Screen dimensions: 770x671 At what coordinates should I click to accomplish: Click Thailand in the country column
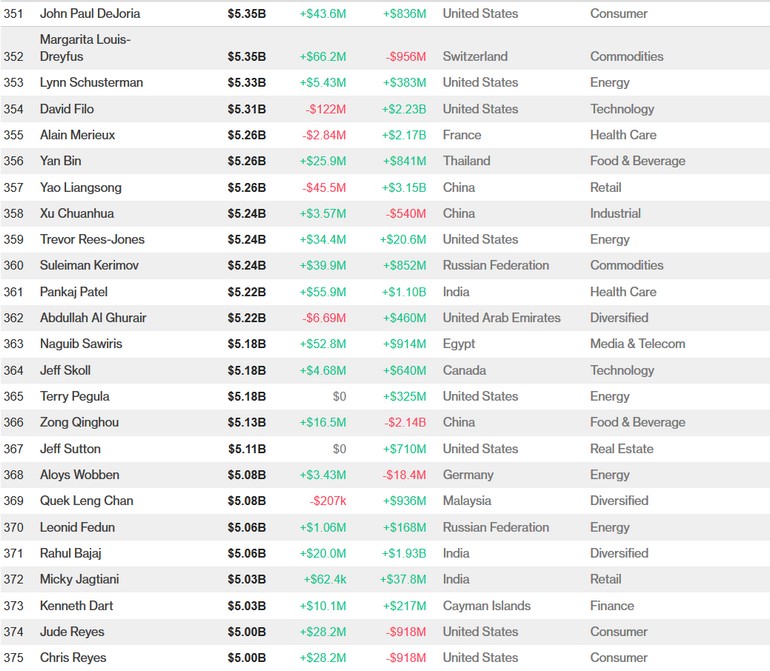(x=466, y=161)
